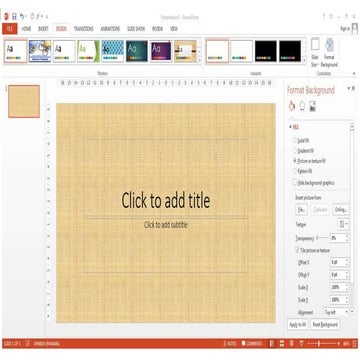Open the Alignment Top left dropdown
Viewport: 360px width, 360px height.
coord(336,312)
